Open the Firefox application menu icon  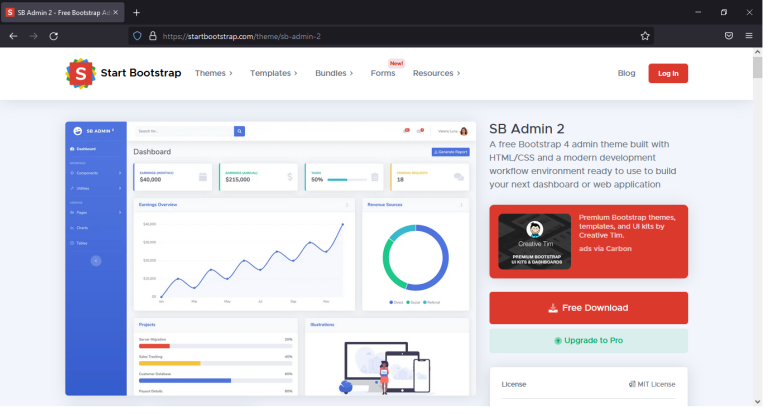[x=749, y=35]
